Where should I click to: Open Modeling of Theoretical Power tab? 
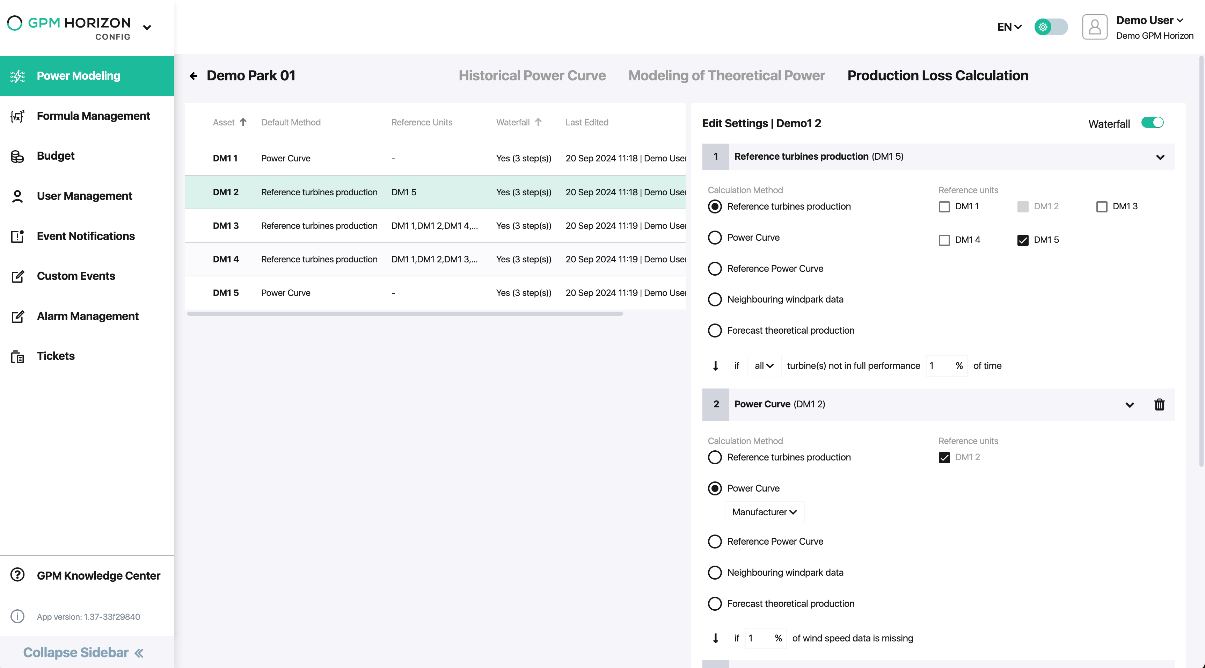[726, 76]
